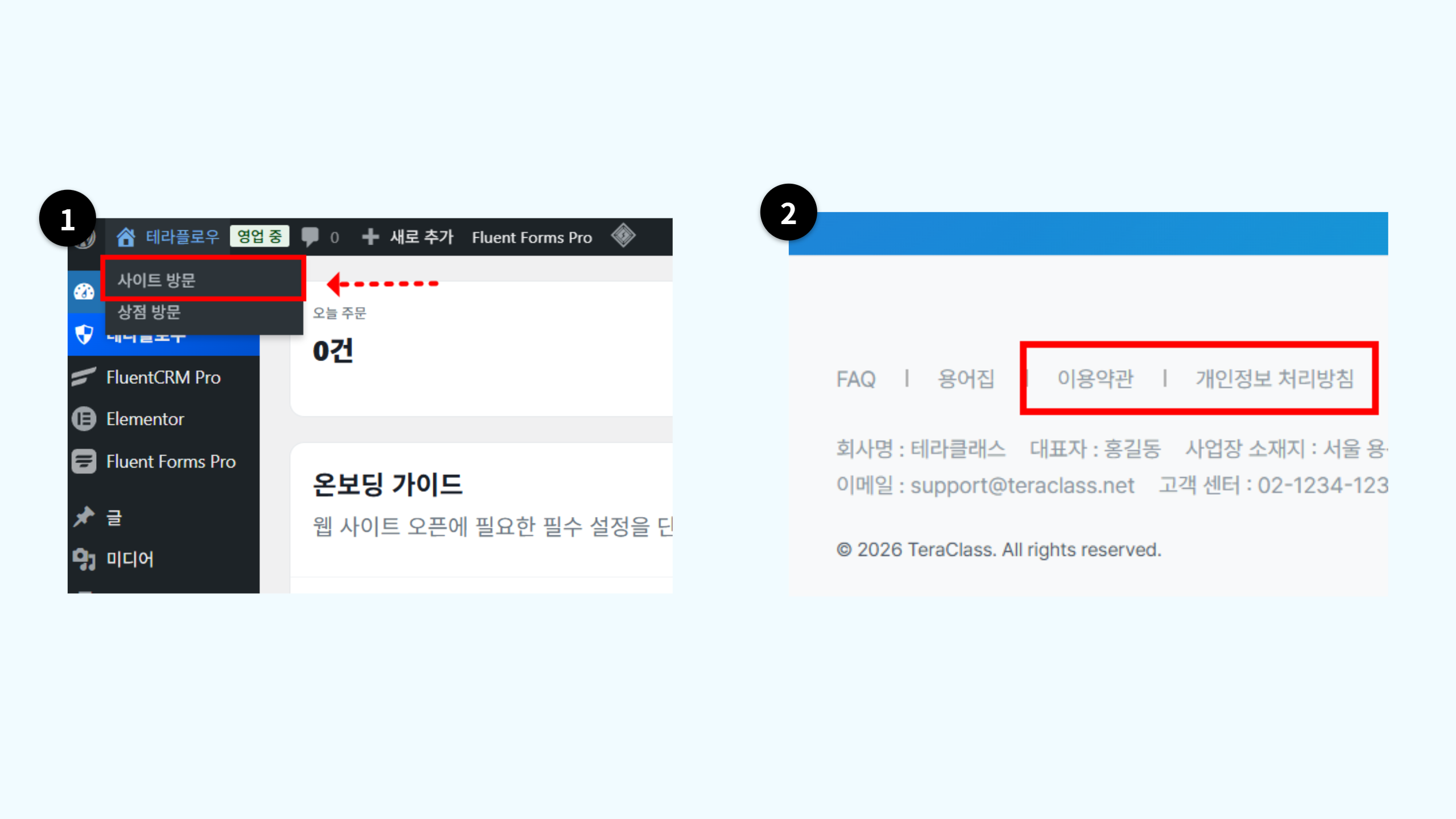This screenshot has width=1456, height=819.
Task: Open Fluent Forms Pro in the admin bar
Action: pyautogui.click(x=532, y=238)
